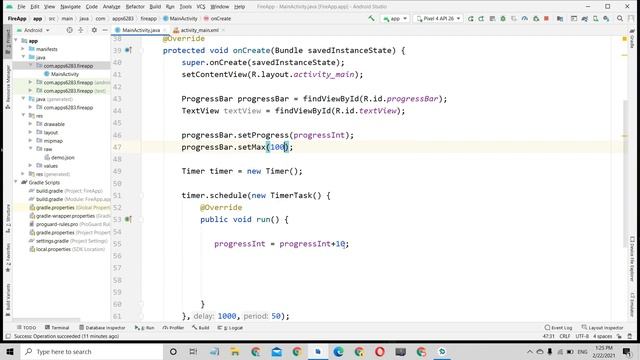The image size is (640, 360).
Task: Open Windows Start menu
Action: pos(10,351)
